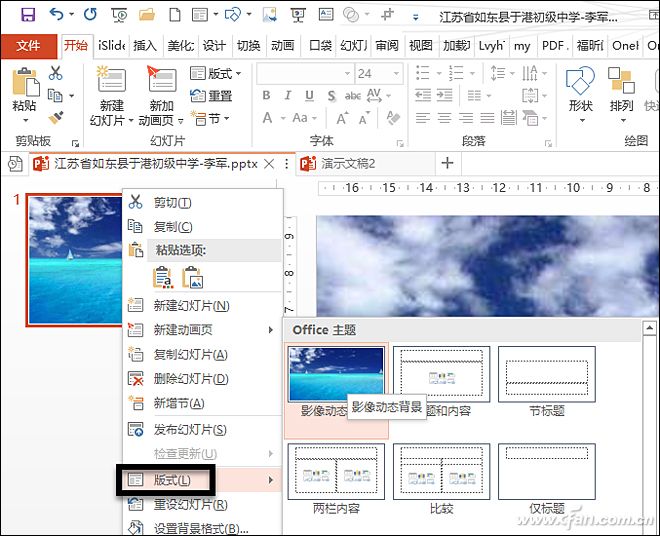This screenshot has height=536, width=660.
Task: Open the line spacing dropdown
Action: 502,73
